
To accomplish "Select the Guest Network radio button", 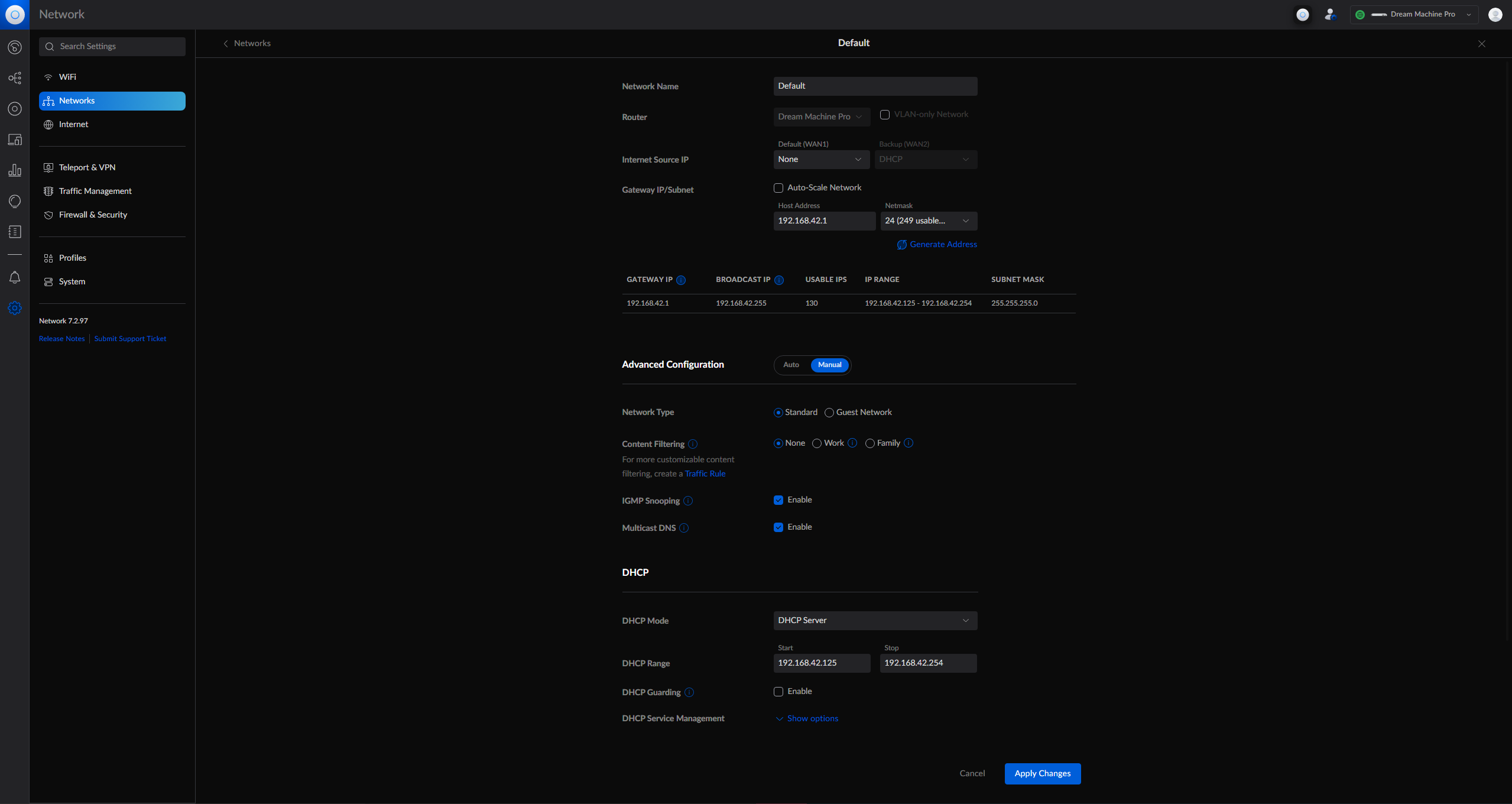I will (x=829, y=413).
